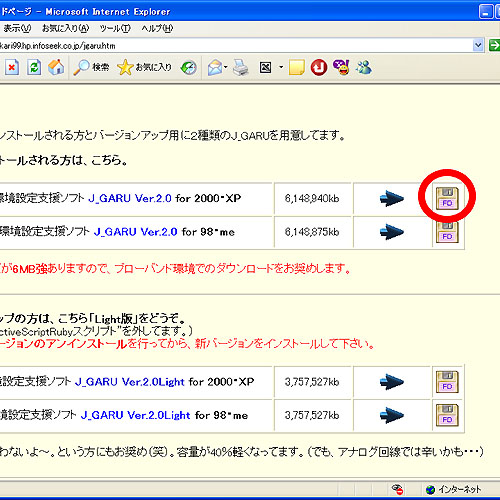Image resolution: width=500 pixels, height=500 pixels.
Task: Open the History clock icon
Action: point(188,68)
